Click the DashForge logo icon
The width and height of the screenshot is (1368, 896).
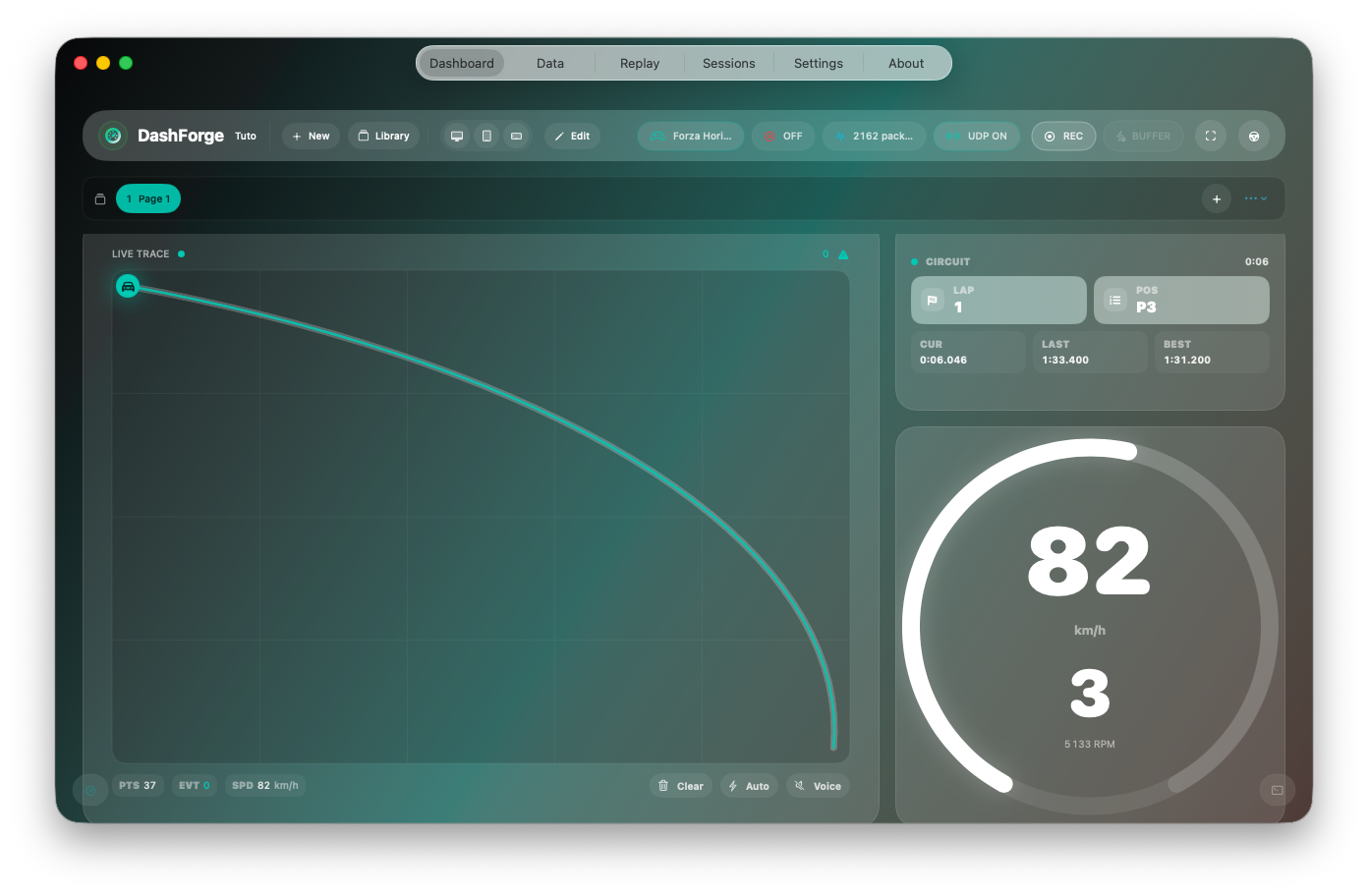[x=113, y=136]
